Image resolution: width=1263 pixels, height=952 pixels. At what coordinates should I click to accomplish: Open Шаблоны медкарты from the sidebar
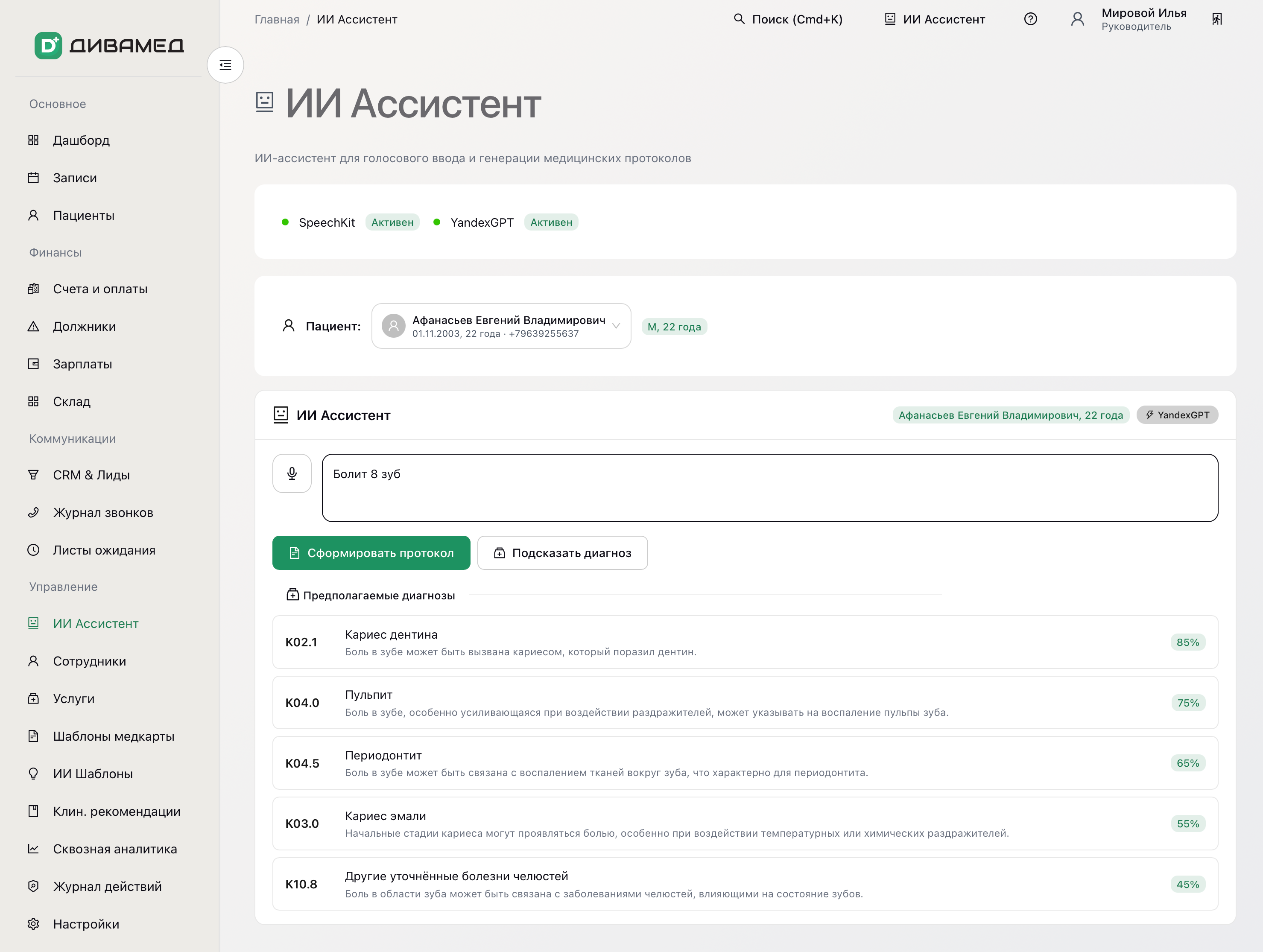114,736
